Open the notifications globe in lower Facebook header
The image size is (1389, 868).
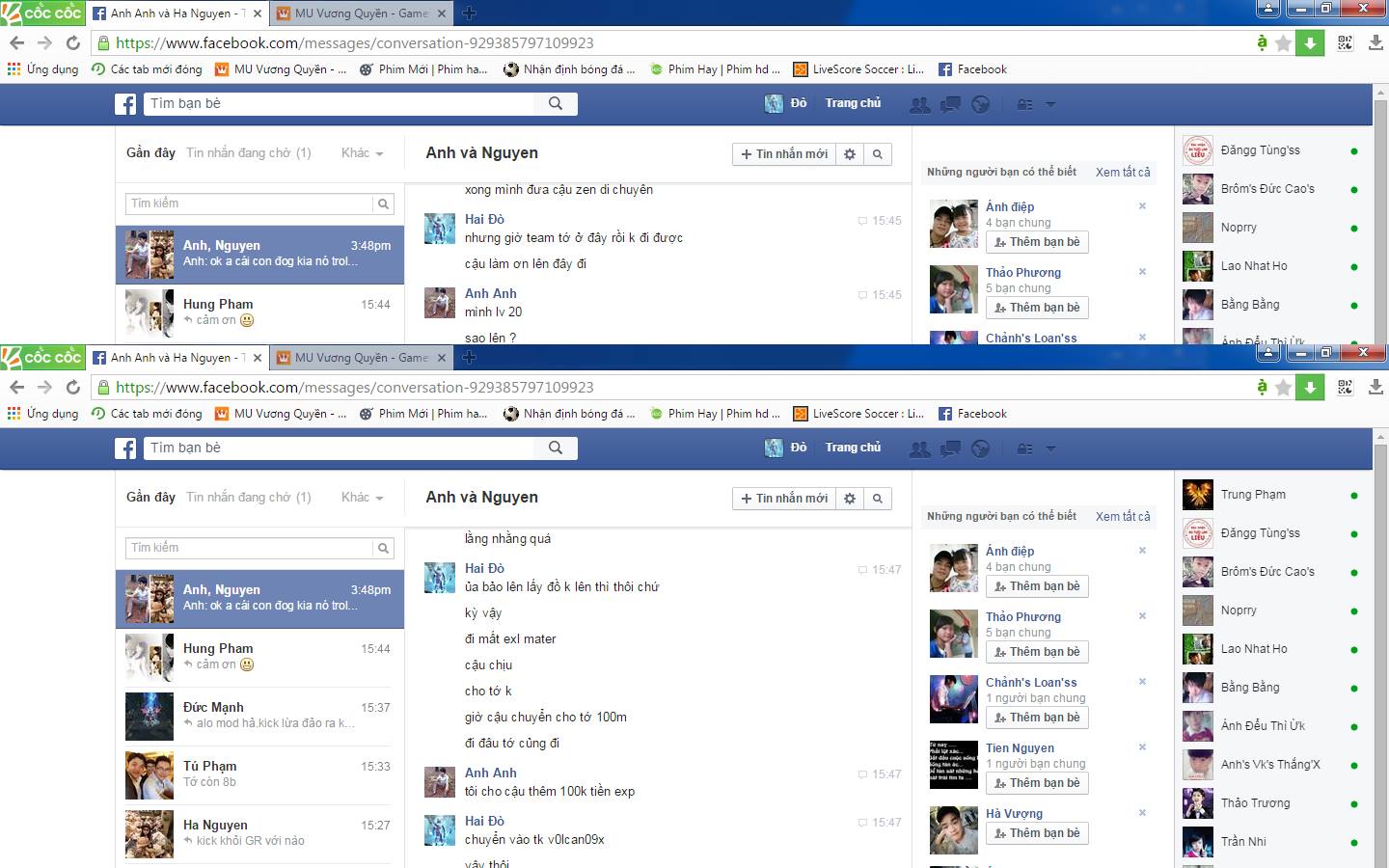980,448
